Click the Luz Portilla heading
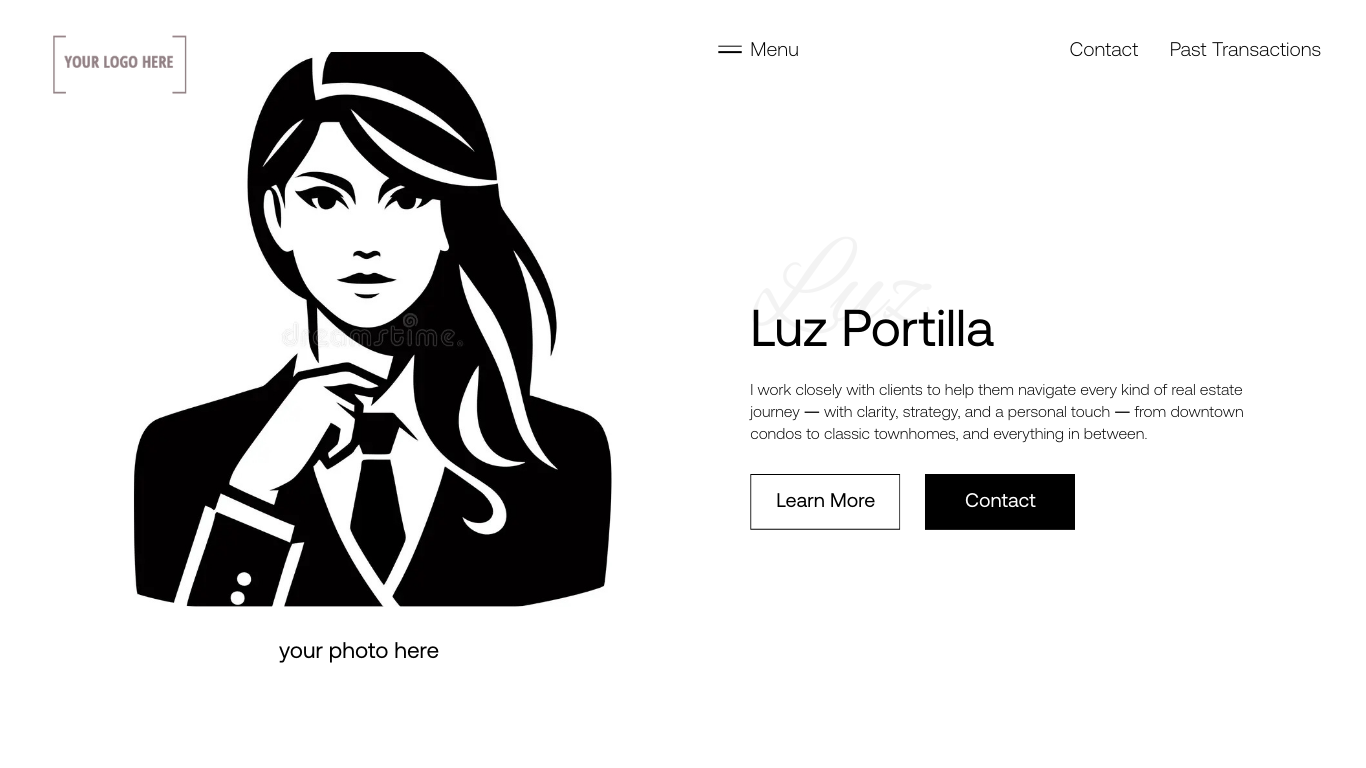1366x768 pixels. (x=871, y=329)
